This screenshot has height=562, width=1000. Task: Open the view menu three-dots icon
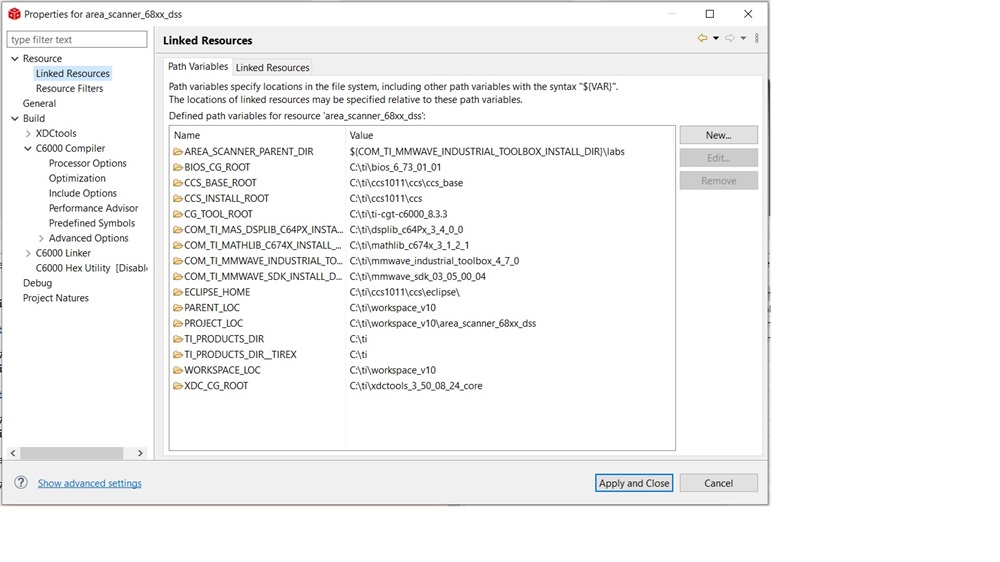756,38
